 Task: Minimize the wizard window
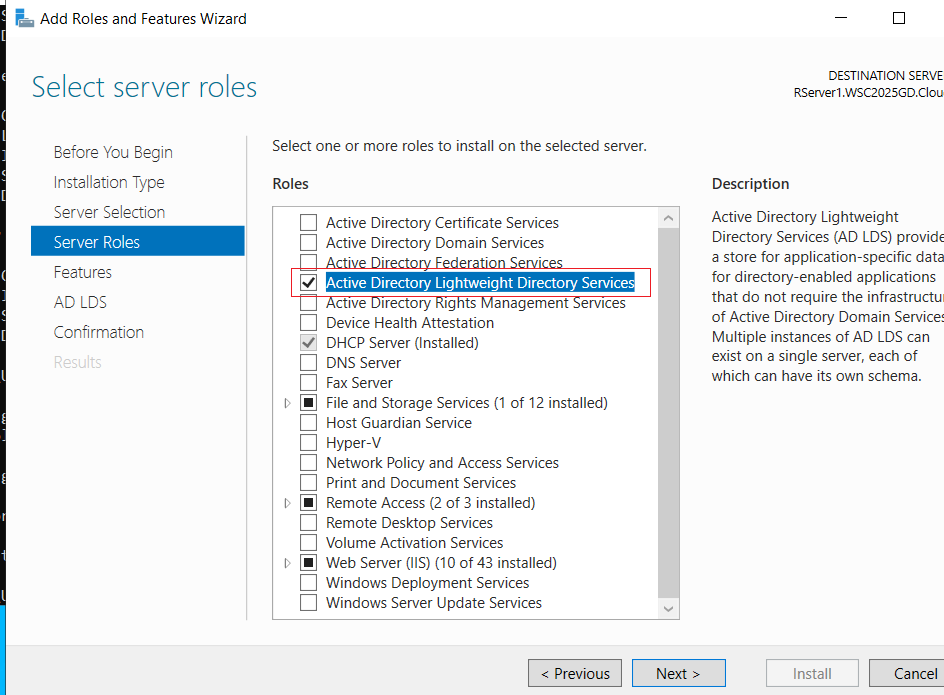click(841, 18)
